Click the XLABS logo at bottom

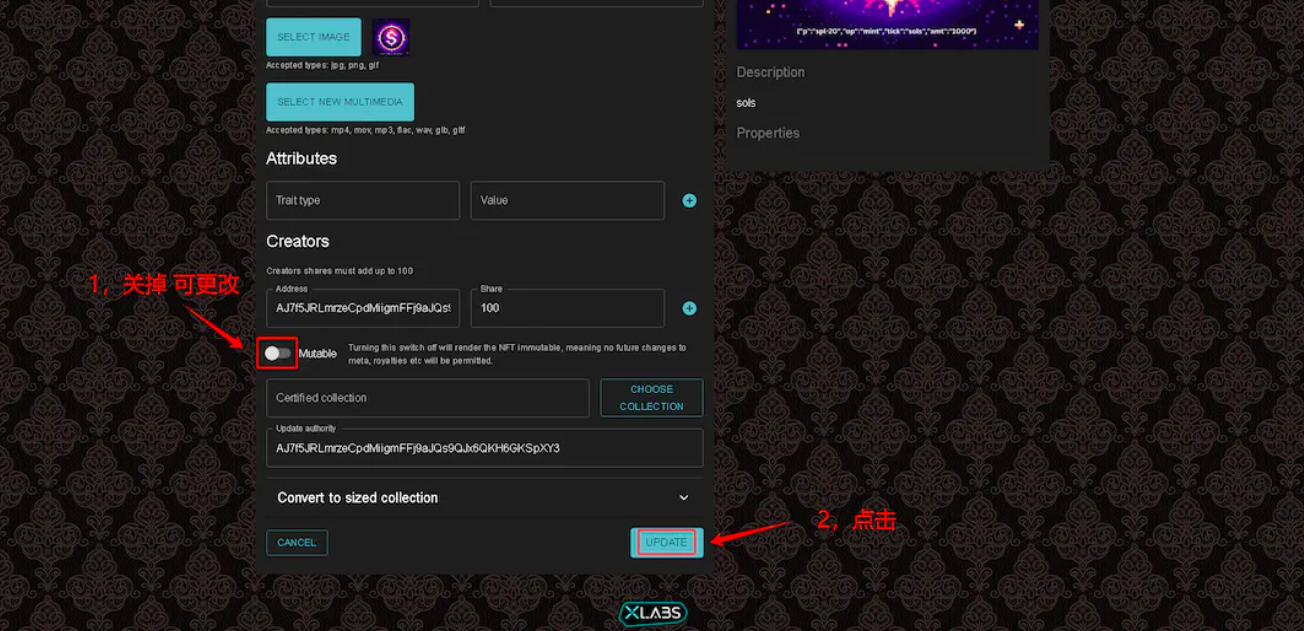(x=652, y=613)
